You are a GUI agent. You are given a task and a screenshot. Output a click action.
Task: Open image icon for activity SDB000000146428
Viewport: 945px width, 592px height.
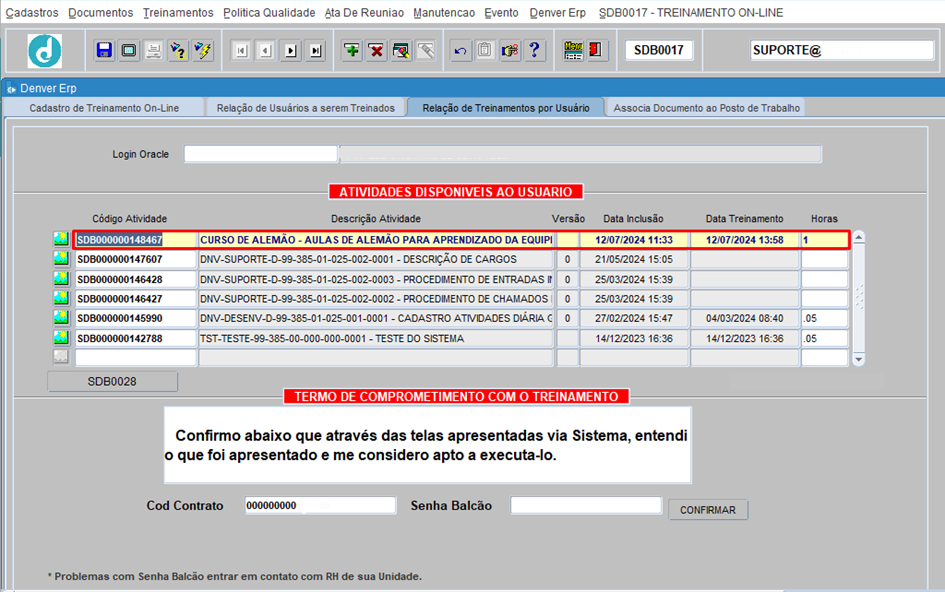coord(61,279)
